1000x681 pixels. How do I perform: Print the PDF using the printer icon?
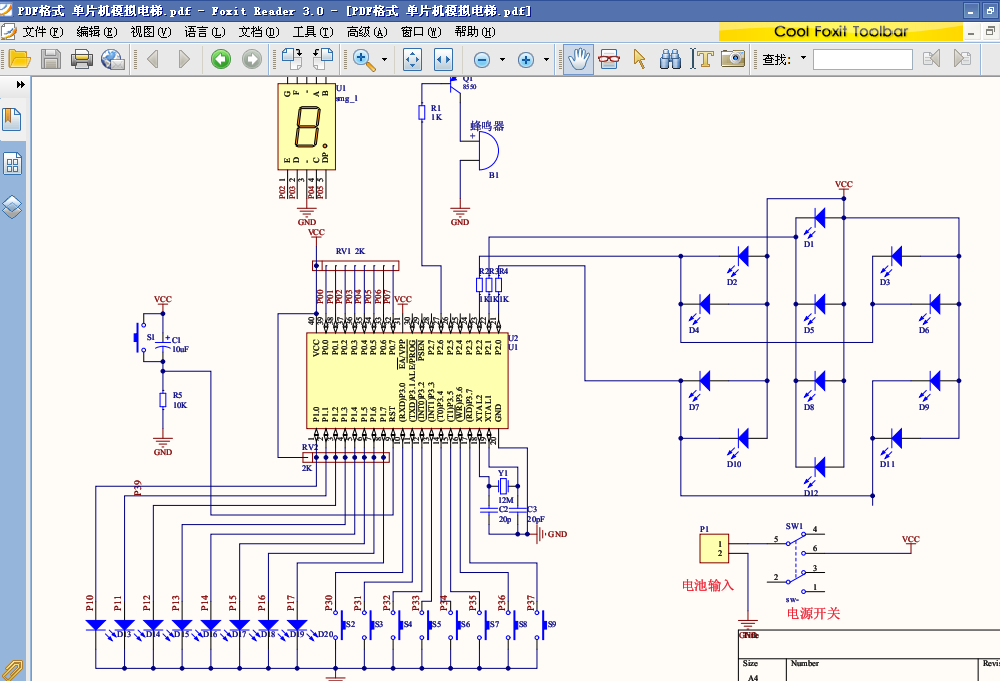tap(82, 59)
